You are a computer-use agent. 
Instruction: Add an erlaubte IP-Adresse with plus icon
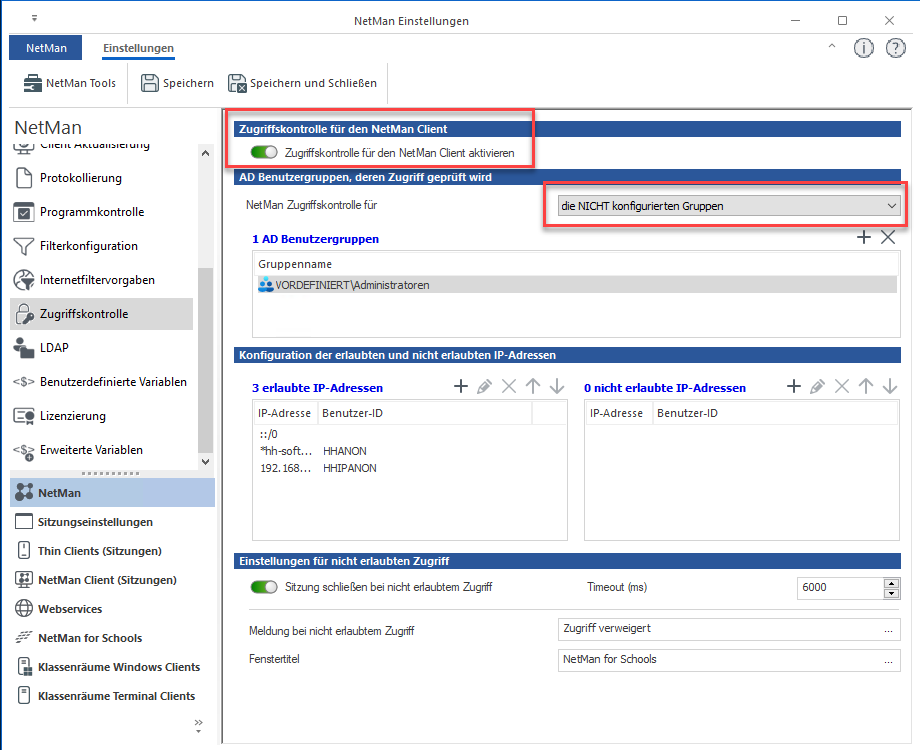[461, 386]
